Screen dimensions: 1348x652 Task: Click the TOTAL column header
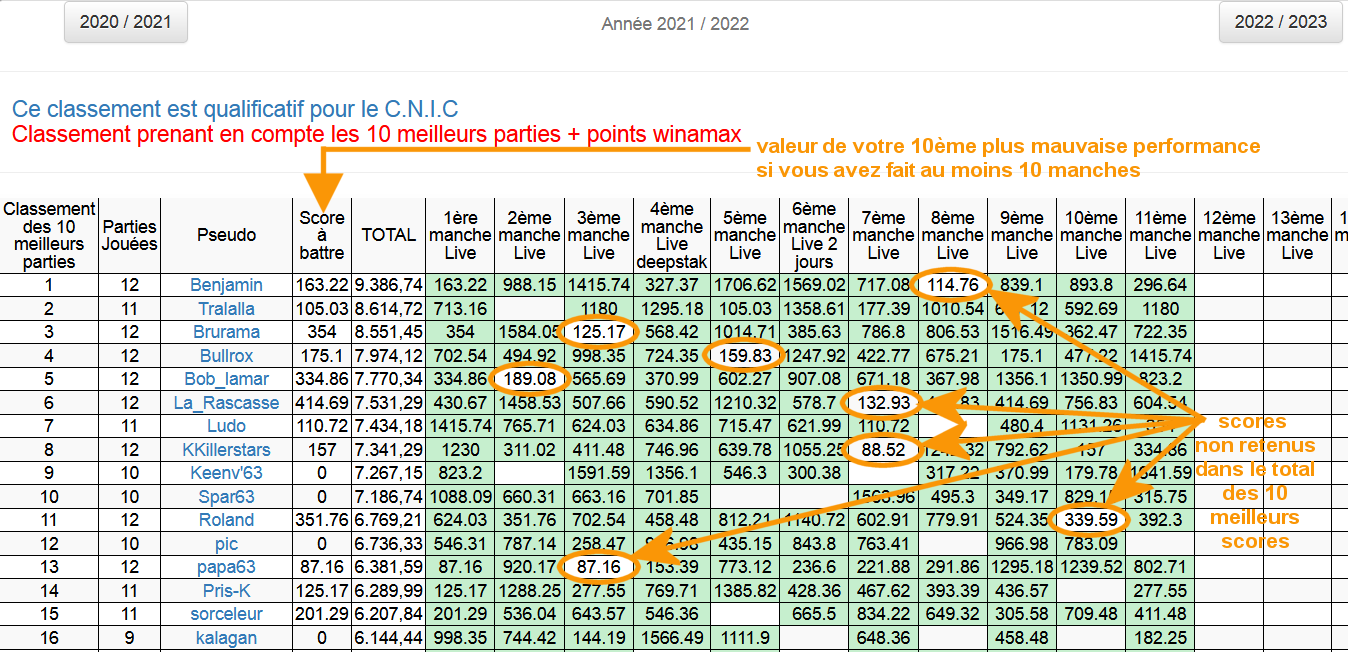pyautogui.click(x=388, y=235)
